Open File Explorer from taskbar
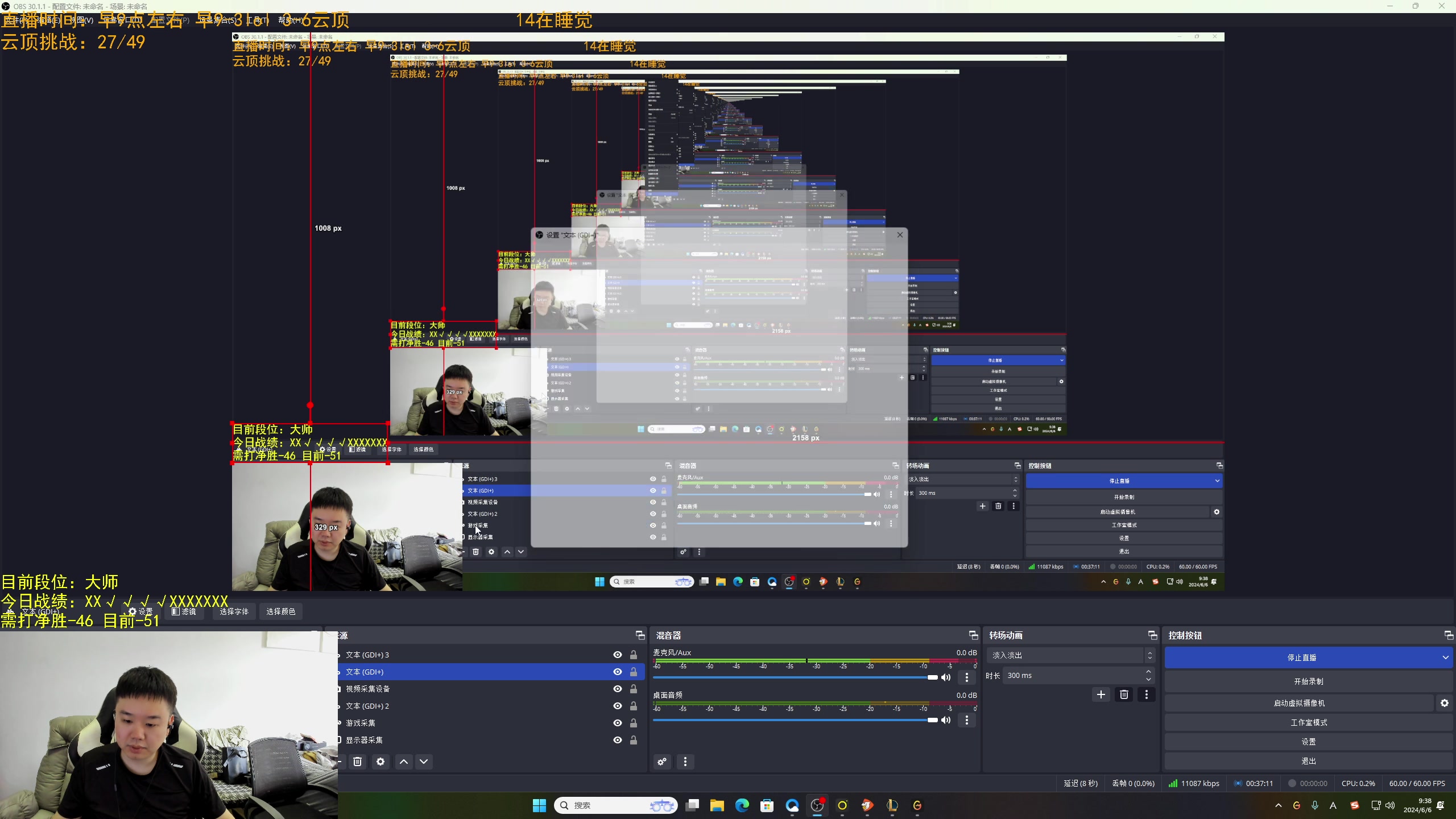The width and height of the screenshot is (1456, 819). 717,805
